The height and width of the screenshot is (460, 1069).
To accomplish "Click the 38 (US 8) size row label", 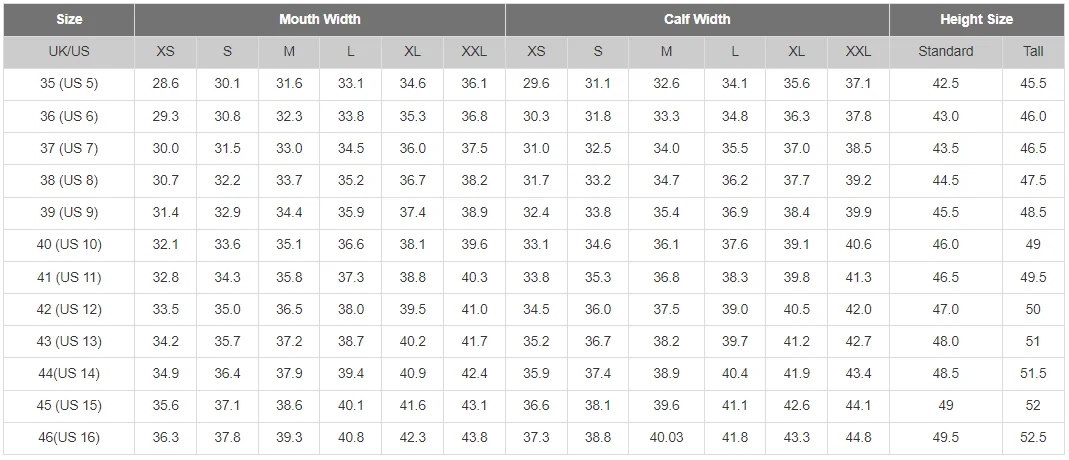I will (x=69, y=181).
